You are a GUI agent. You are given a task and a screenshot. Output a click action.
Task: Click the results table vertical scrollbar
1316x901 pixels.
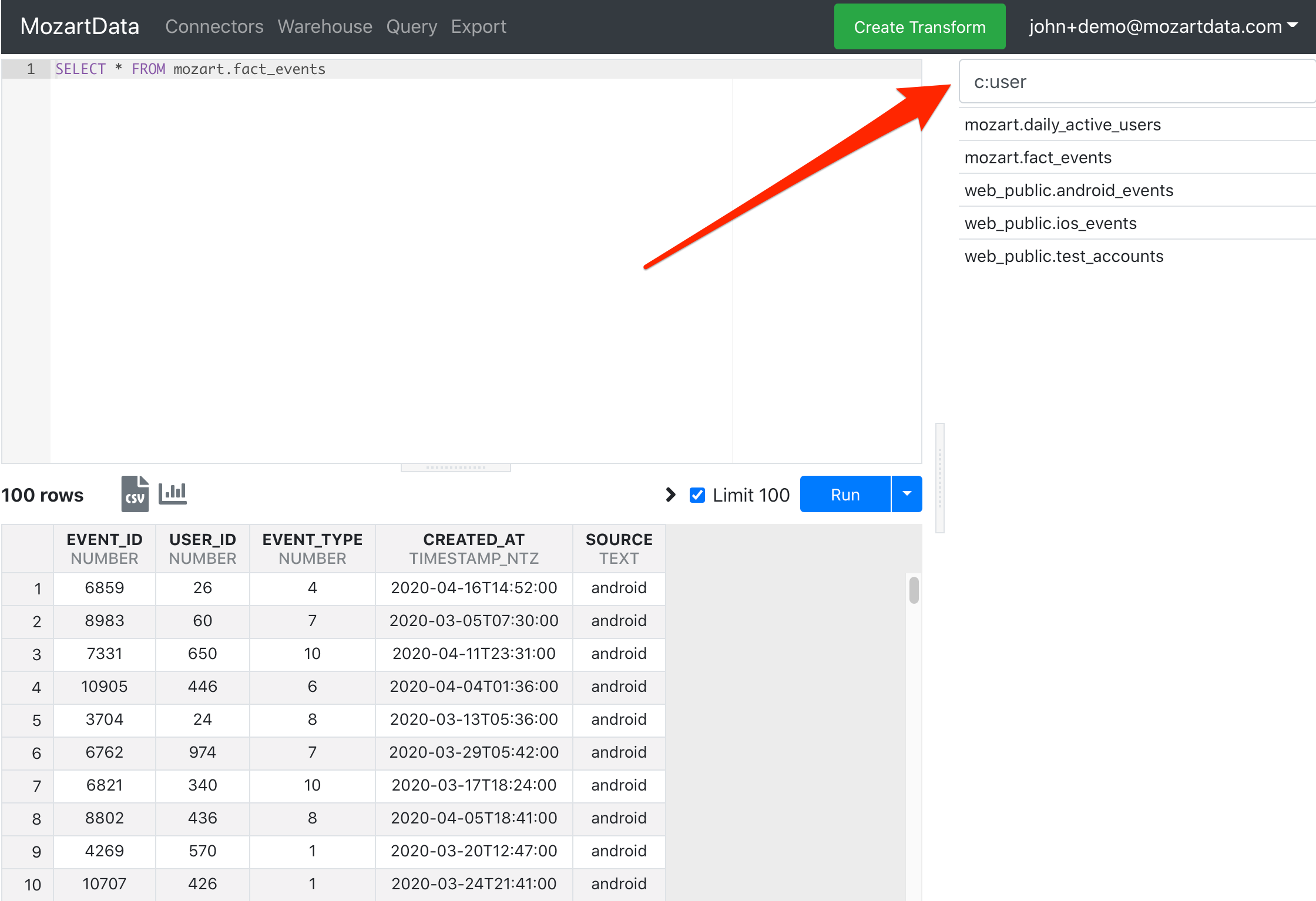(x=914, y=590)
